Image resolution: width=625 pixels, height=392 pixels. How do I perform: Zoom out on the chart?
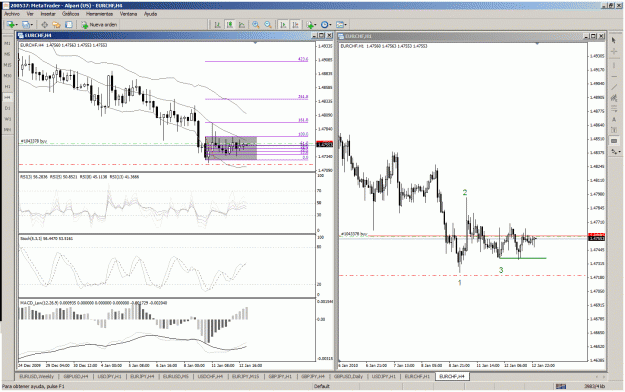pyautogui.click(x=268, y=25)
